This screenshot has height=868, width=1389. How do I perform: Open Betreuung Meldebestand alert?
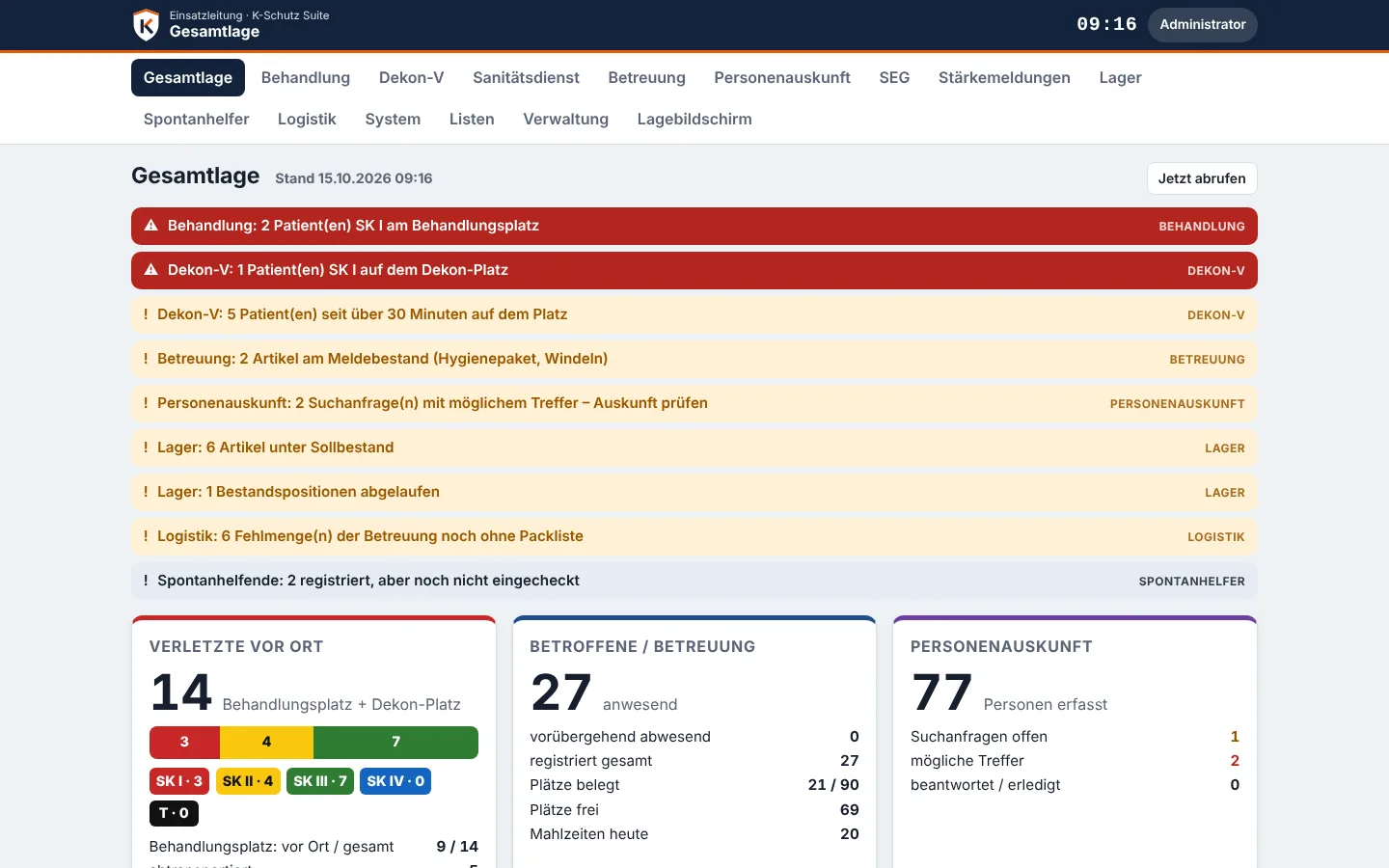694,359
